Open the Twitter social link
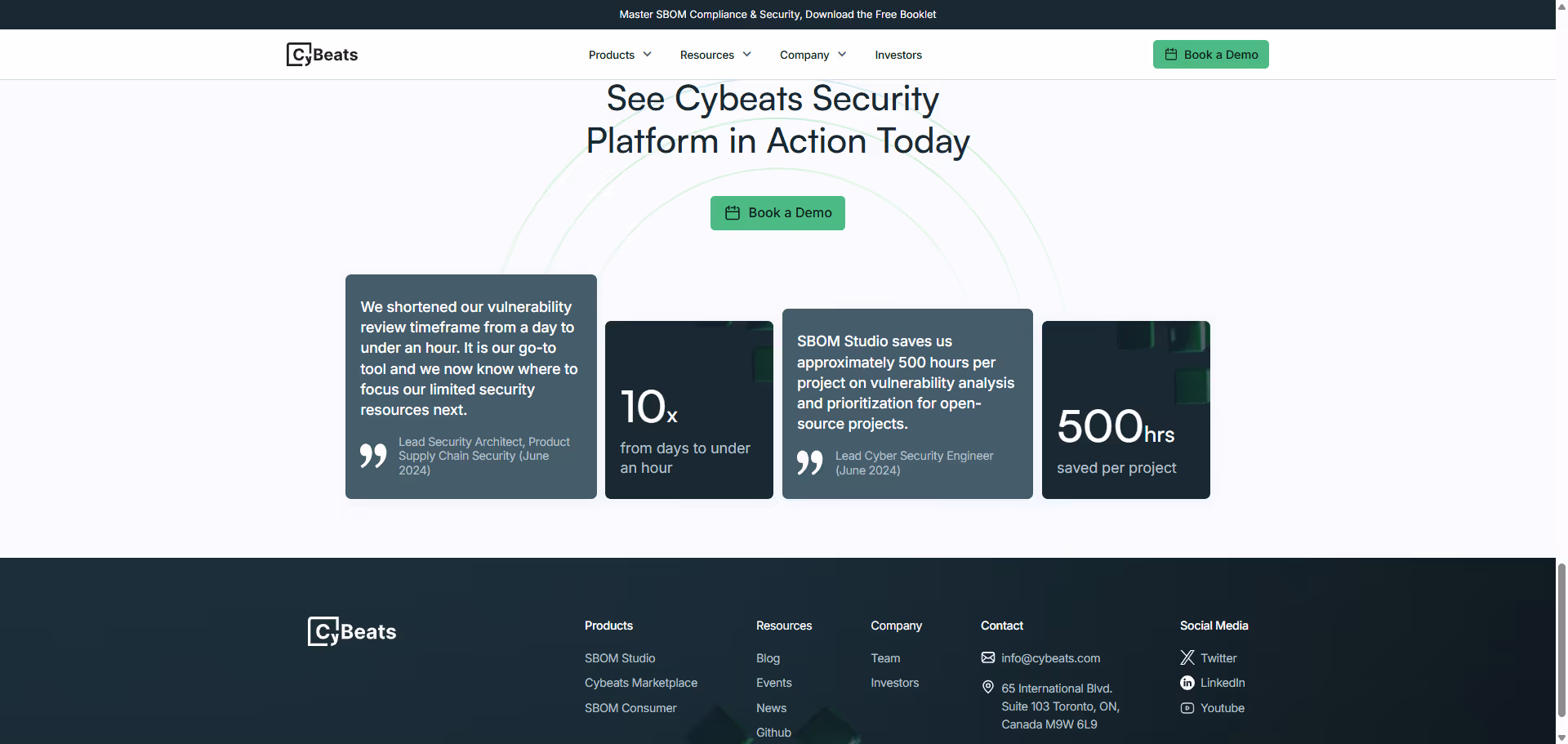Image resolution: width=1568 pixels, height=744 pixels. pos(1218,658)
